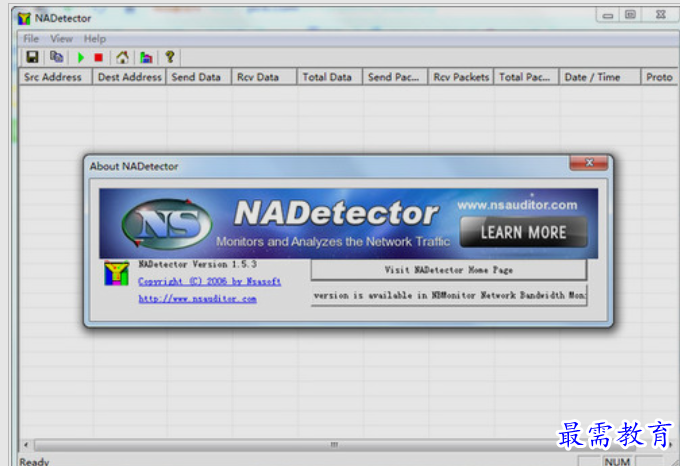Click the Ready status bar text
This screenshot has height=466, width=680.
point(34,461)
